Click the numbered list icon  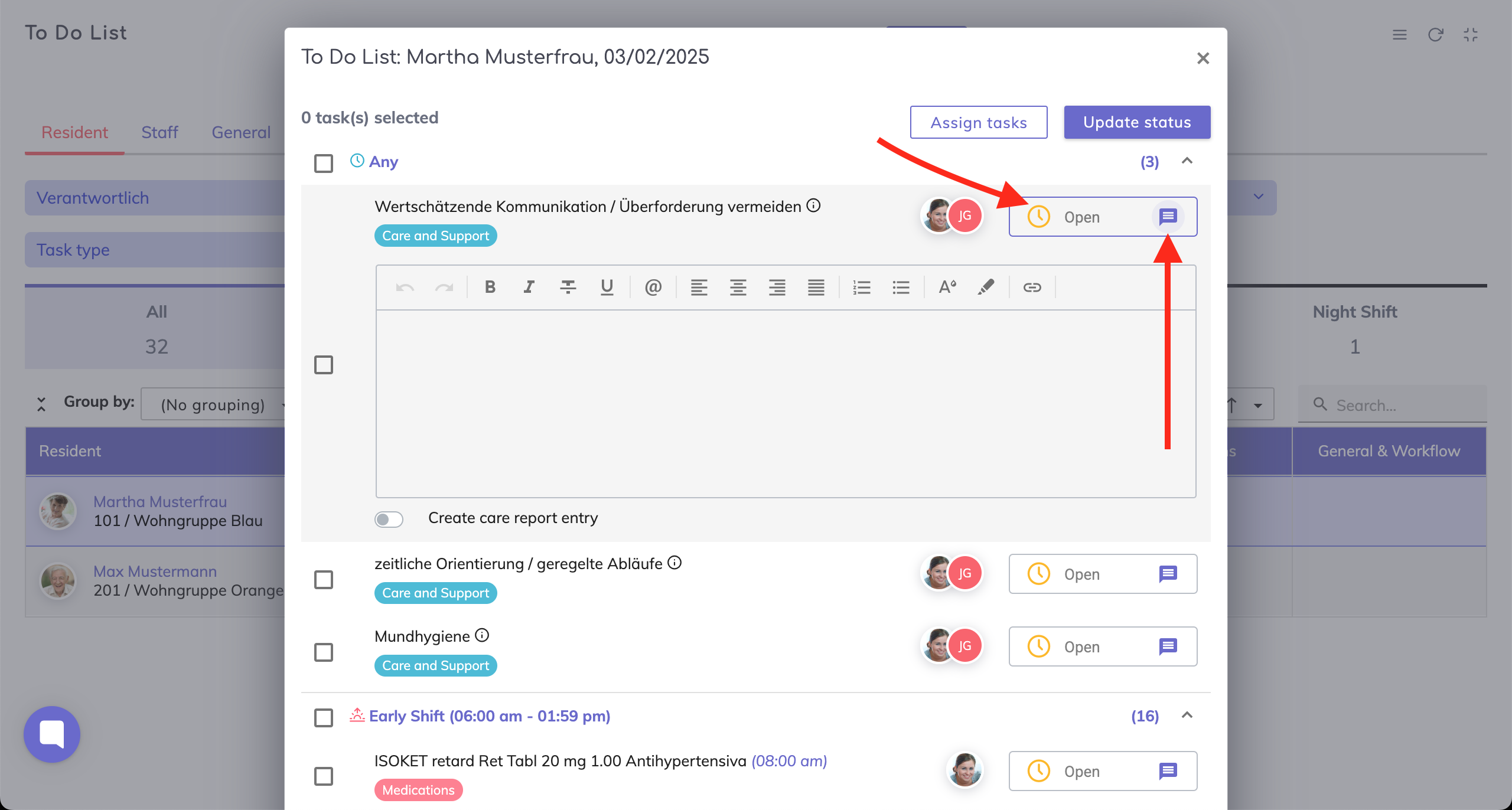tap(862, 288)
